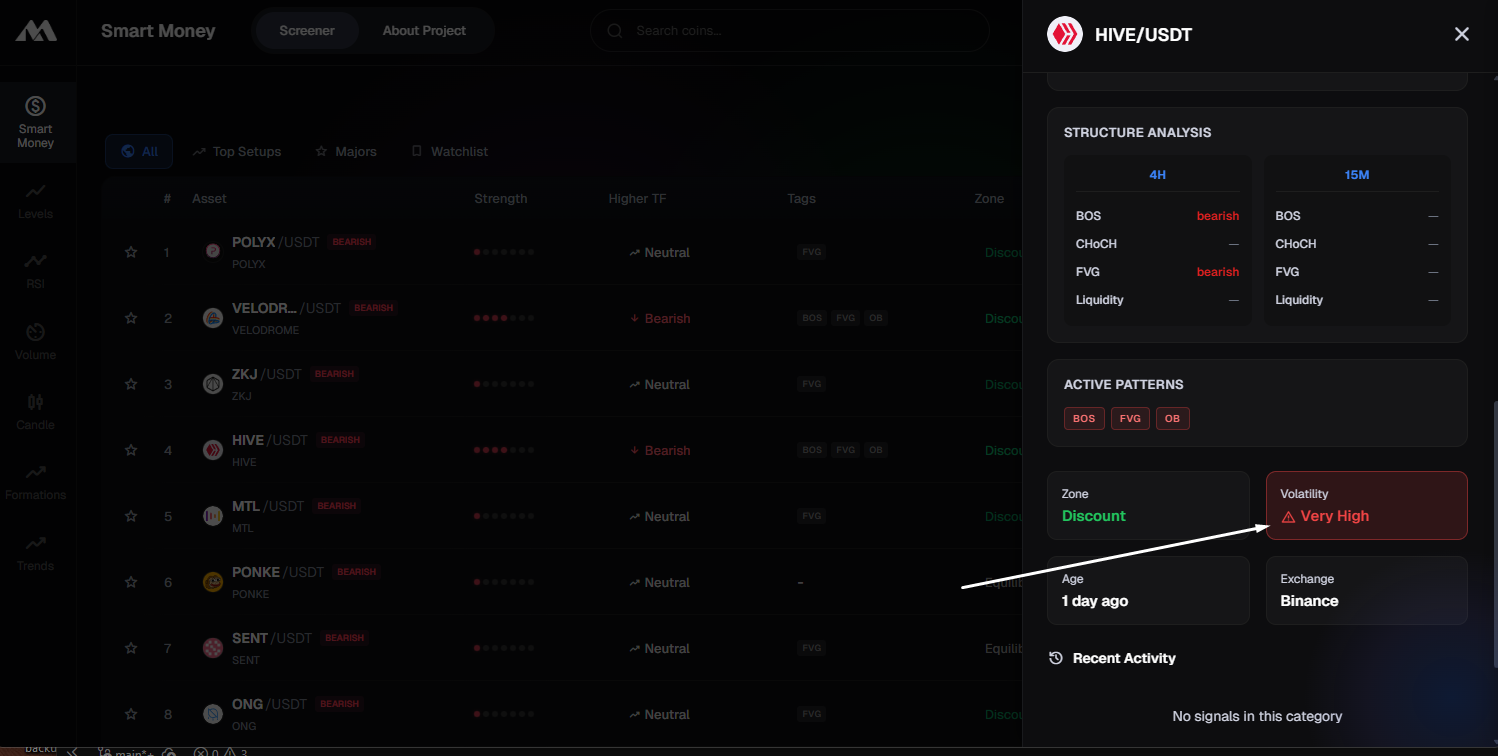1498x756 pixels.
Task: Open the Trends sidebar tool
Action: pos(36,552)
